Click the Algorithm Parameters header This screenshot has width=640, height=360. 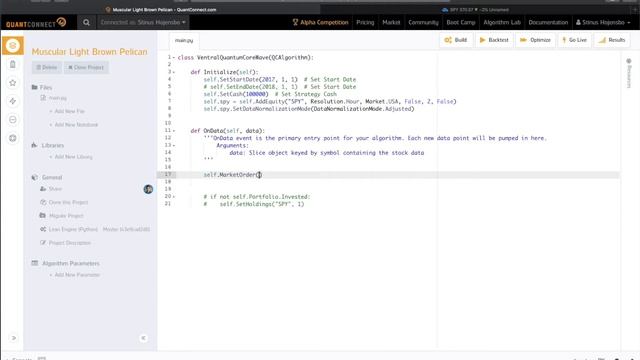click(x=66, y=263)
